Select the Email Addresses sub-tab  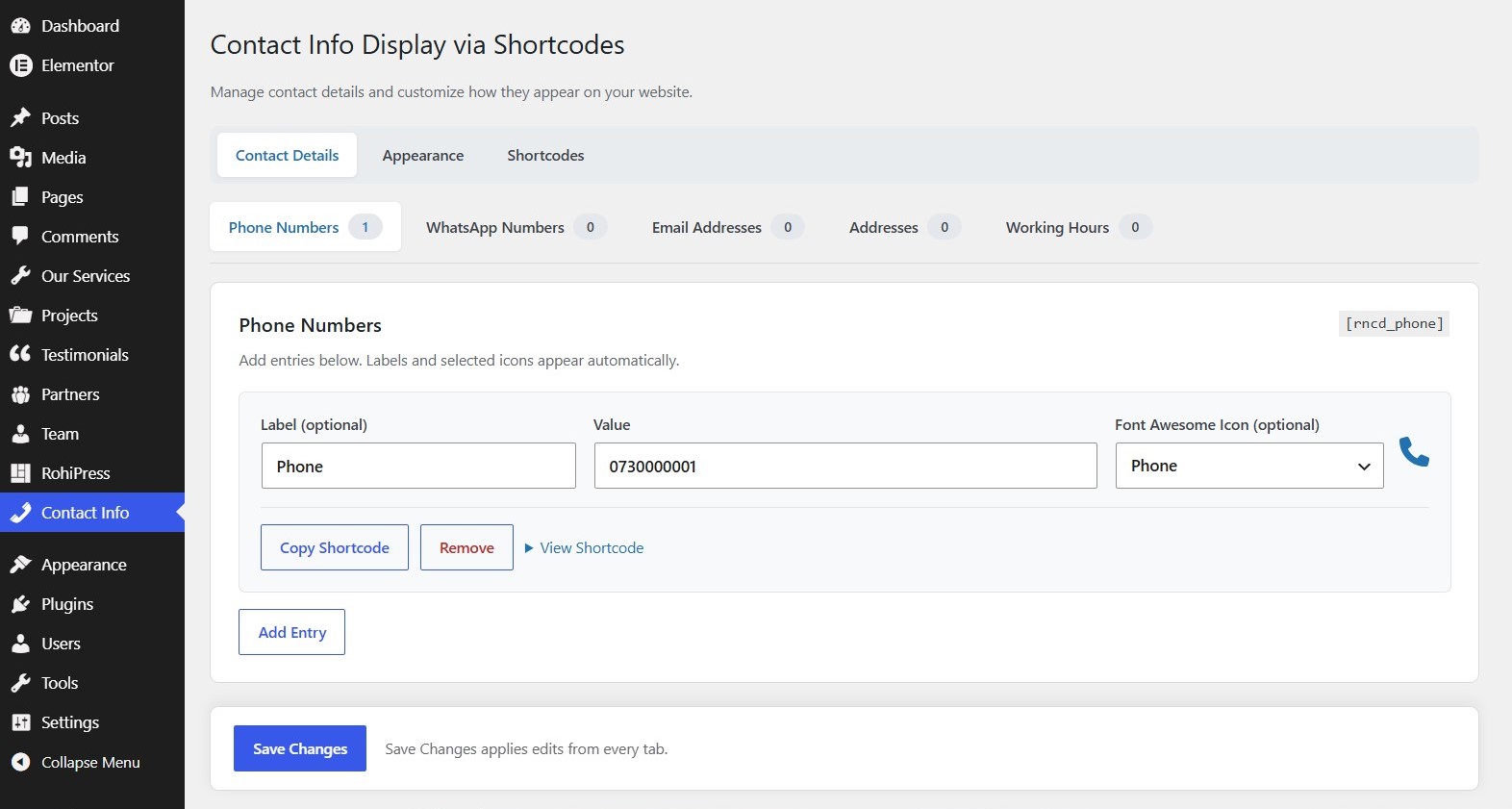click(x=728, y=227)
